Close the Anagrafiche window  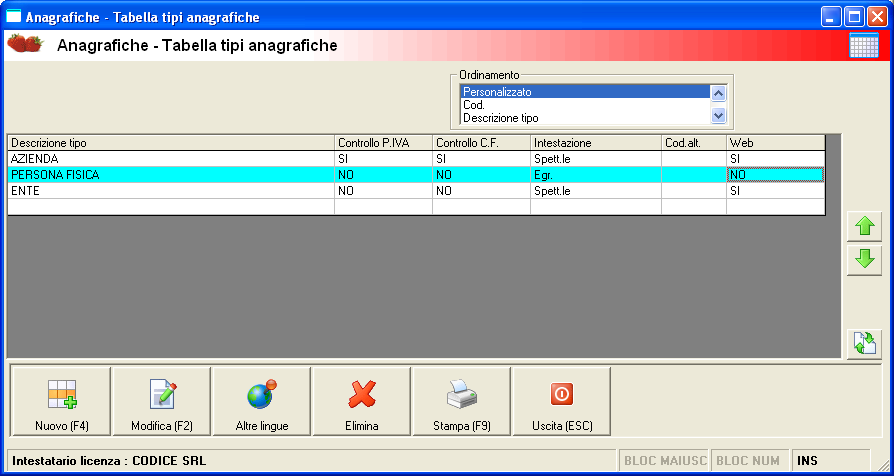pyautogui.click(x=877, y=17)
